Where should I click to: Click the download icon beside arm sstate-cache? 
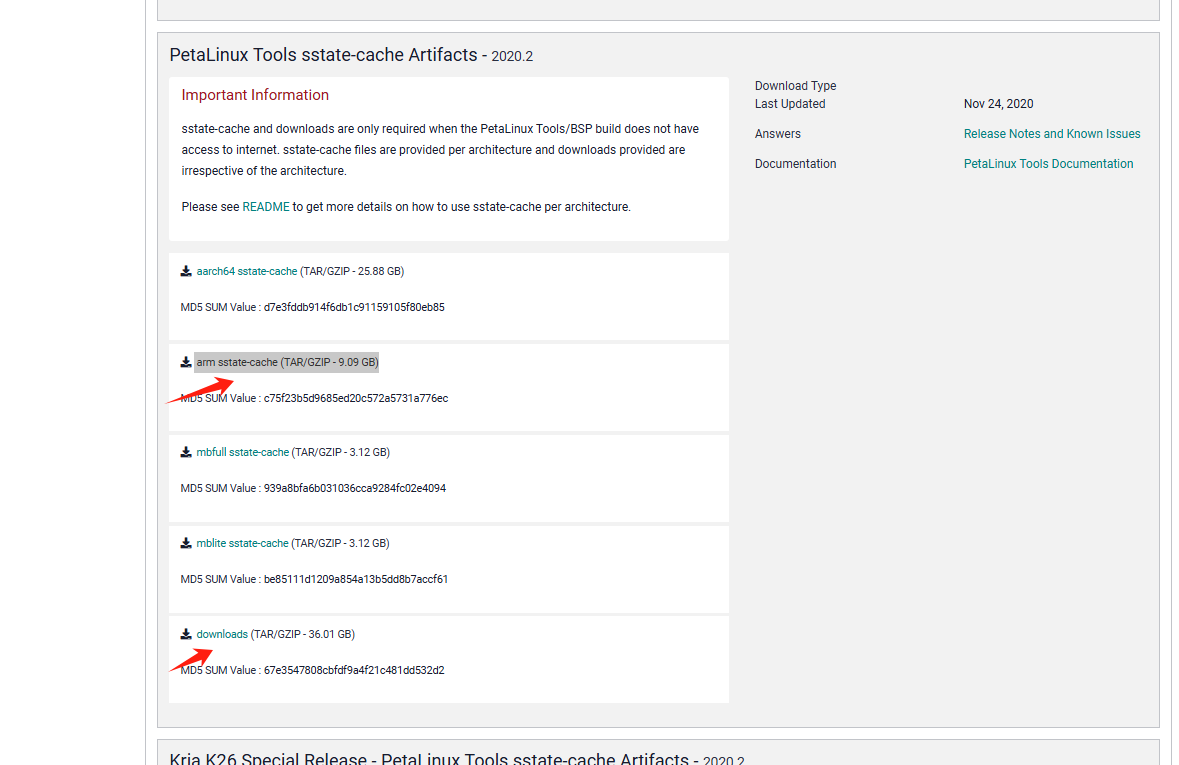pyautogui.click(x=186, y=363)
